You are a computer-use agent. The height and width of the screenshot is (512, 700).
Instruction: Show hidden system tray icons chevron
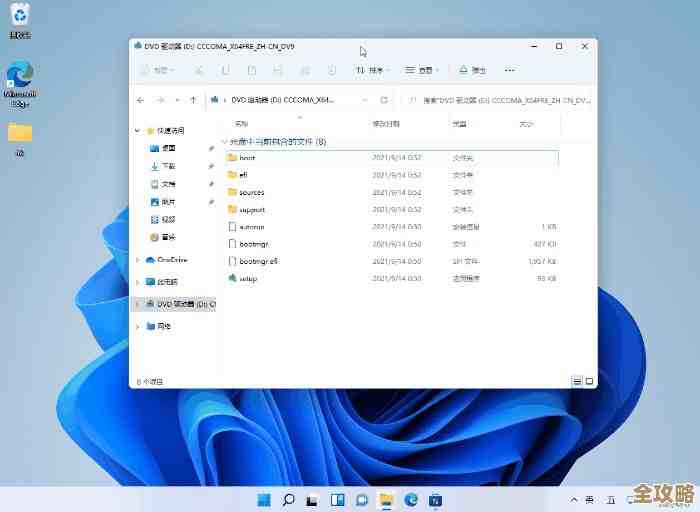pos(574,500)
